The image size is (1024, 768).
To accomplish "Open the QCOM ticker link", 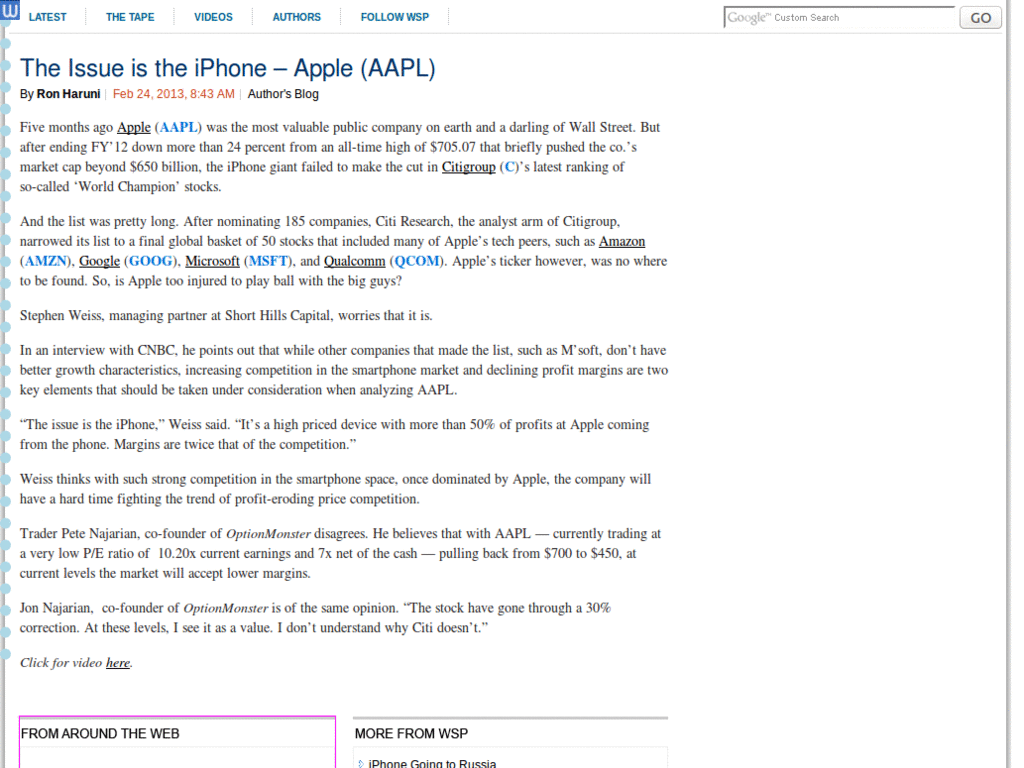I will 417,261.
